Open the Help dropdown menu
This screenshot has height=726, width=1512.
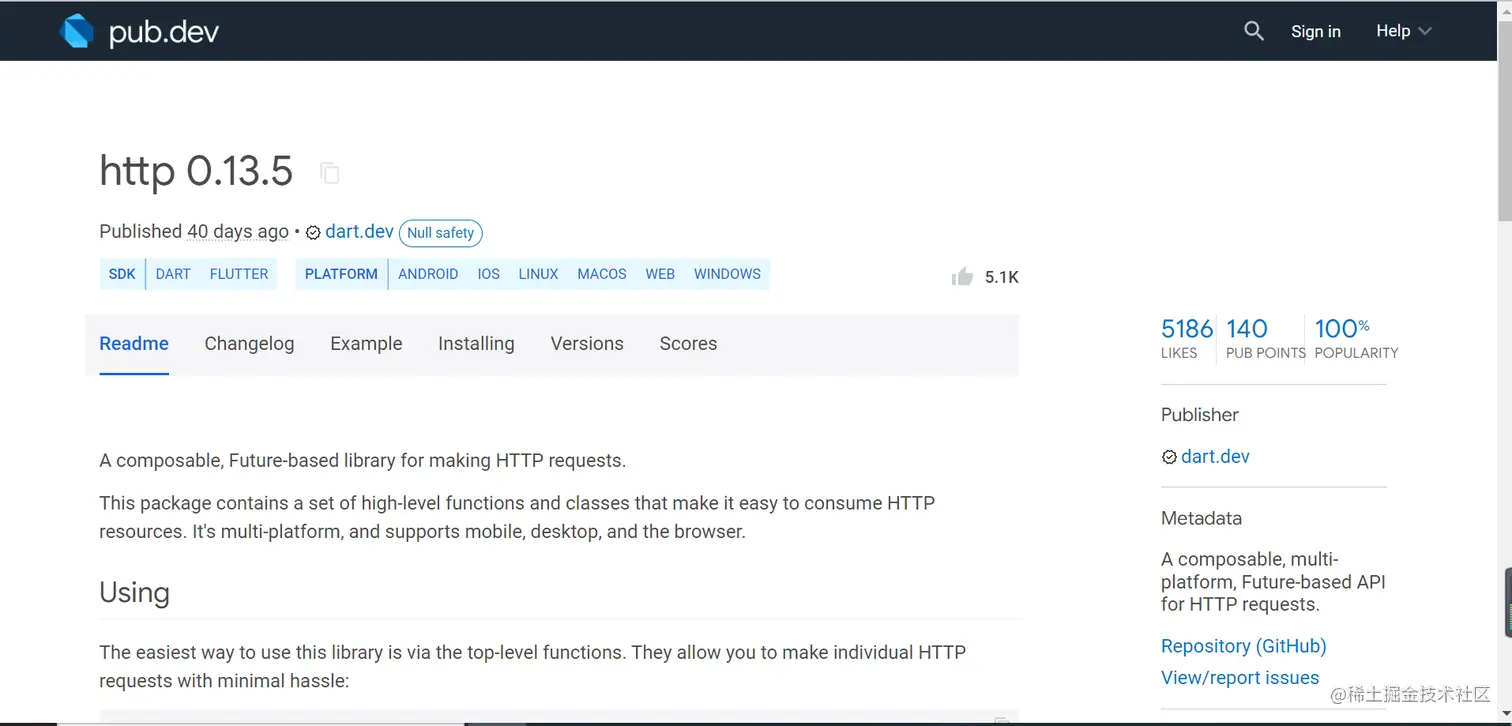pos(1404,31)
